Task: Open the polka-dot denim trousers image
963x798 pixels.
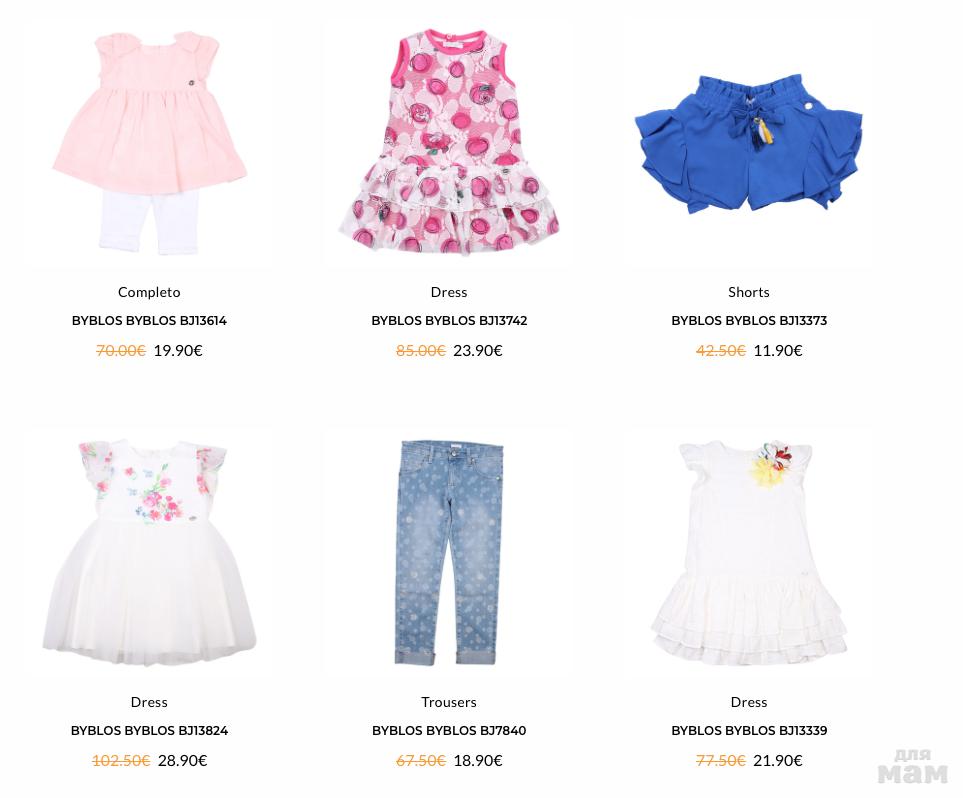Action: 449,552
